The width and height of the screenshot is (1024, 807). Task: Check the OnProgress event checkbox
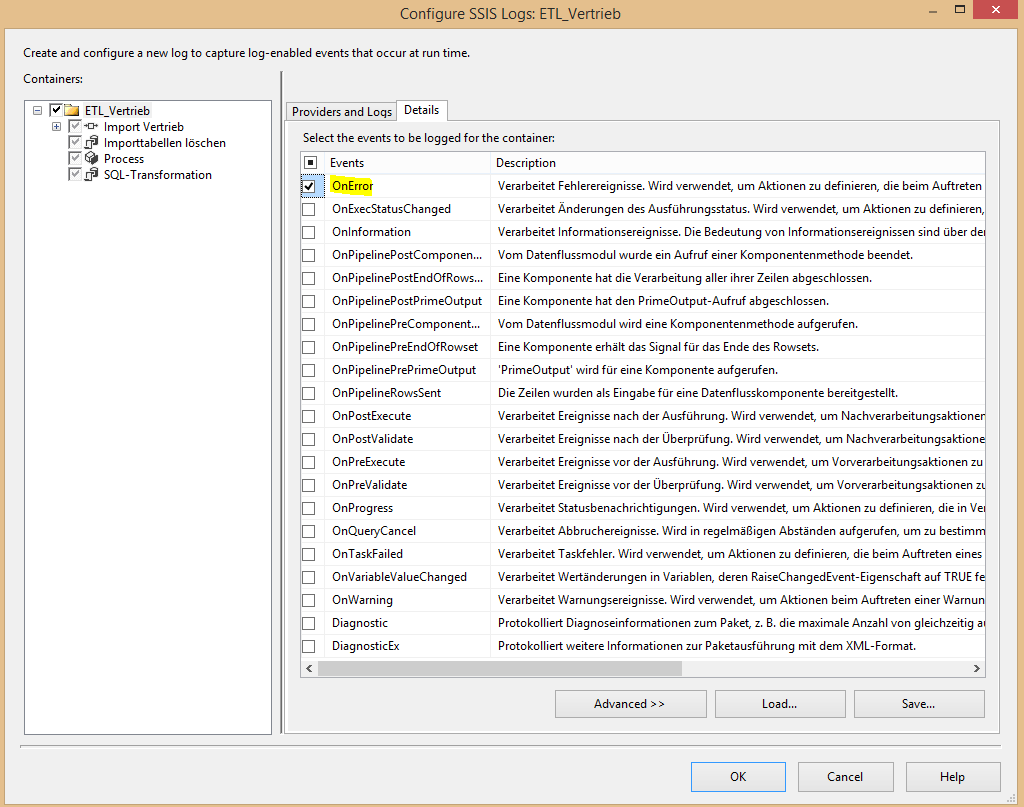click(x=309, y=508)
